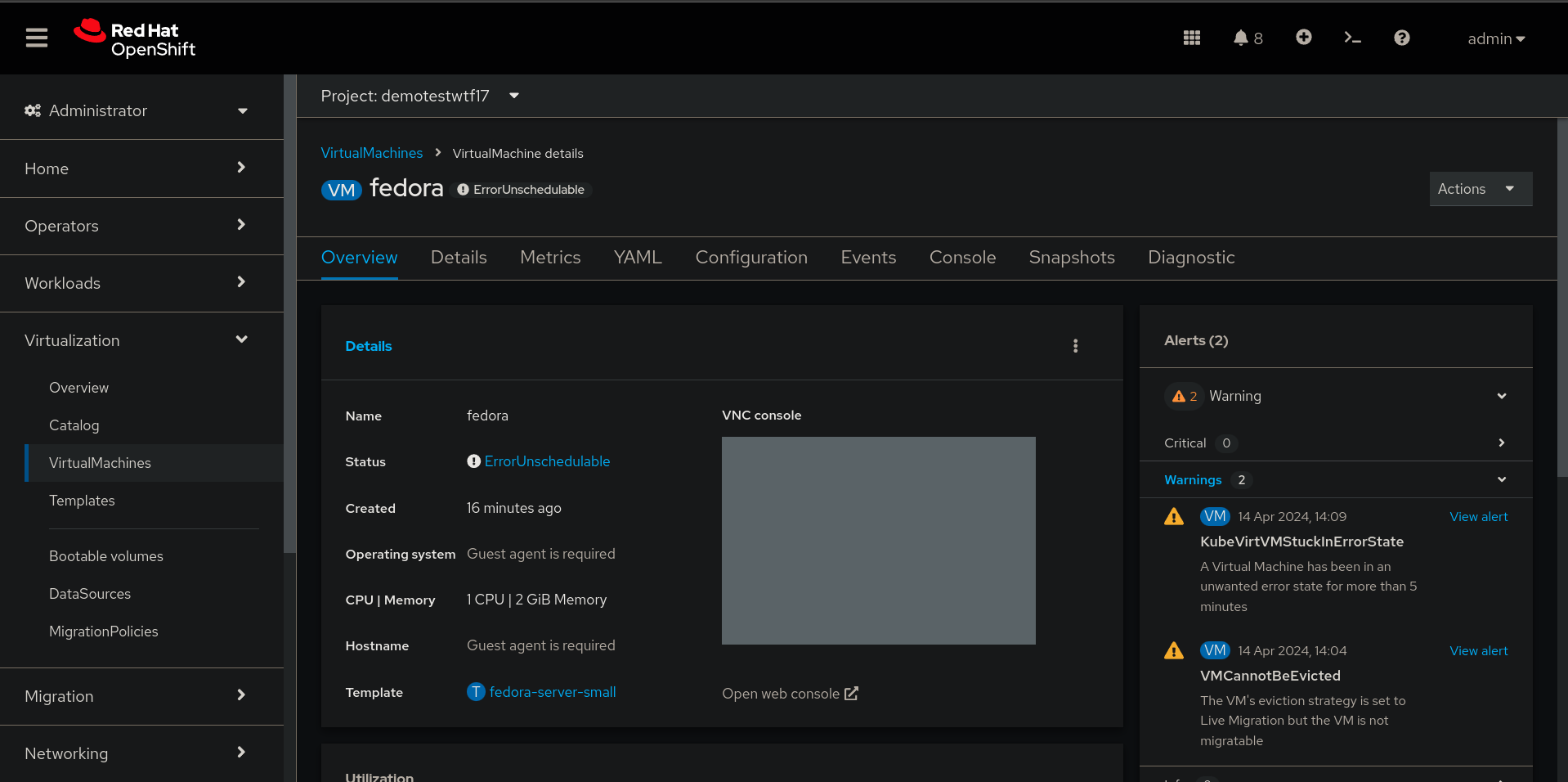Viewport: 1568px width, 782px height.
Task: Open Details card kebab menu
Action: [1075, 346]
